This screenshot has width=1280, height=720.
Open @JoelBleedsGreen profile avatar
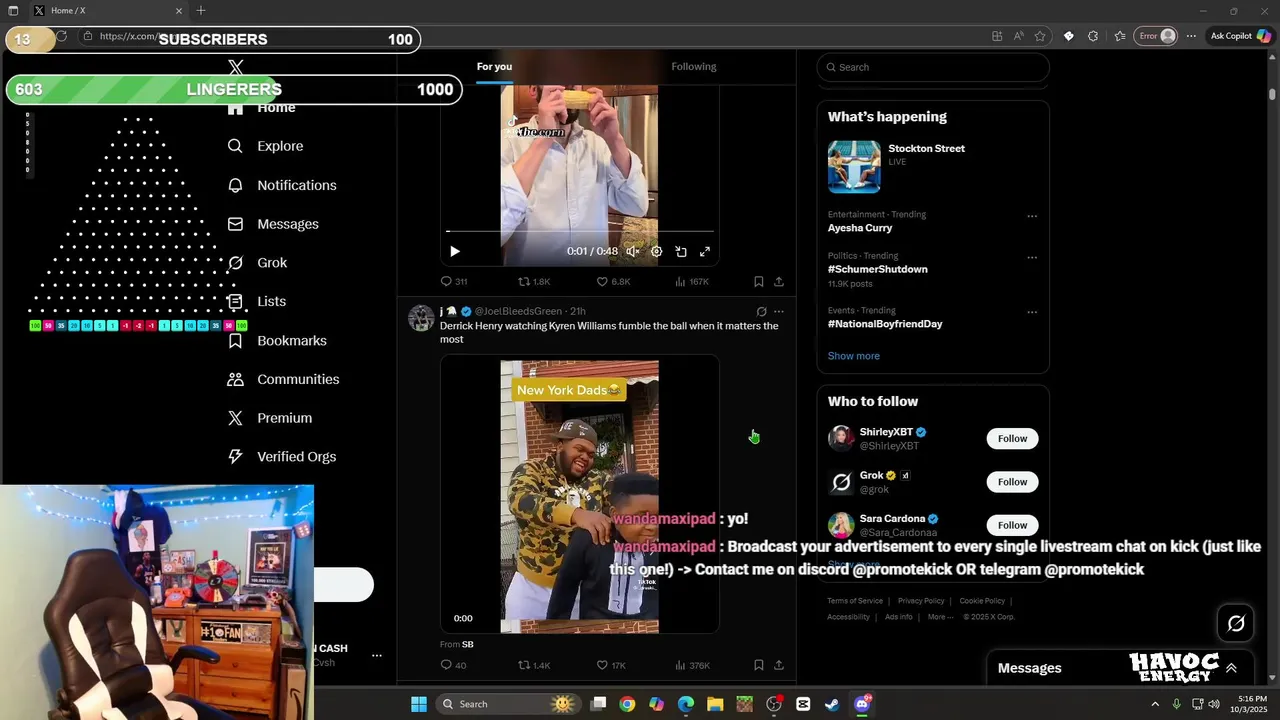(x=421, y=318)
